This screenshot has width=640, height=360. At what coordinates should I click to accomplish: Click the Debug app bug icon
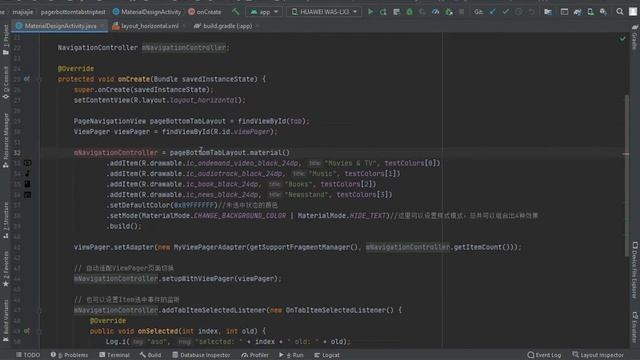point(409,12)
